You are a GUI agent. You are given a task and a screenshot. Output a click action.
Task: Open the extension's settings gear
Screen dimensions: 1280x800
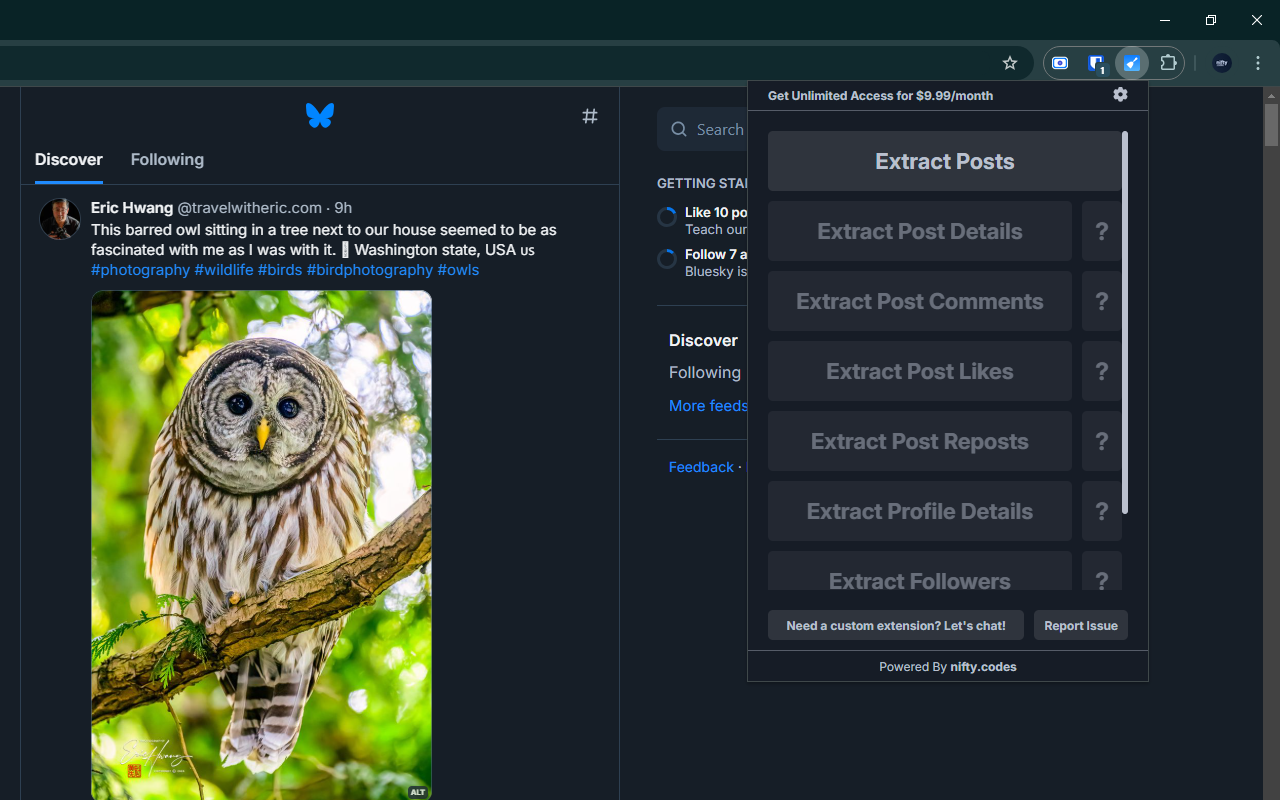coord(1120,95)
